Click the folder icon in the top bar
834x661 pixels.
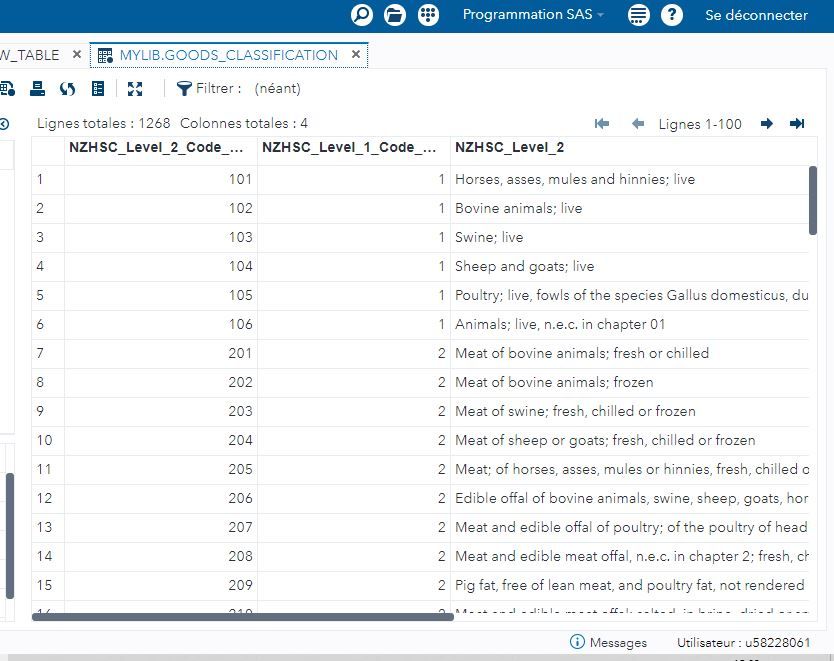click(395, 15)
